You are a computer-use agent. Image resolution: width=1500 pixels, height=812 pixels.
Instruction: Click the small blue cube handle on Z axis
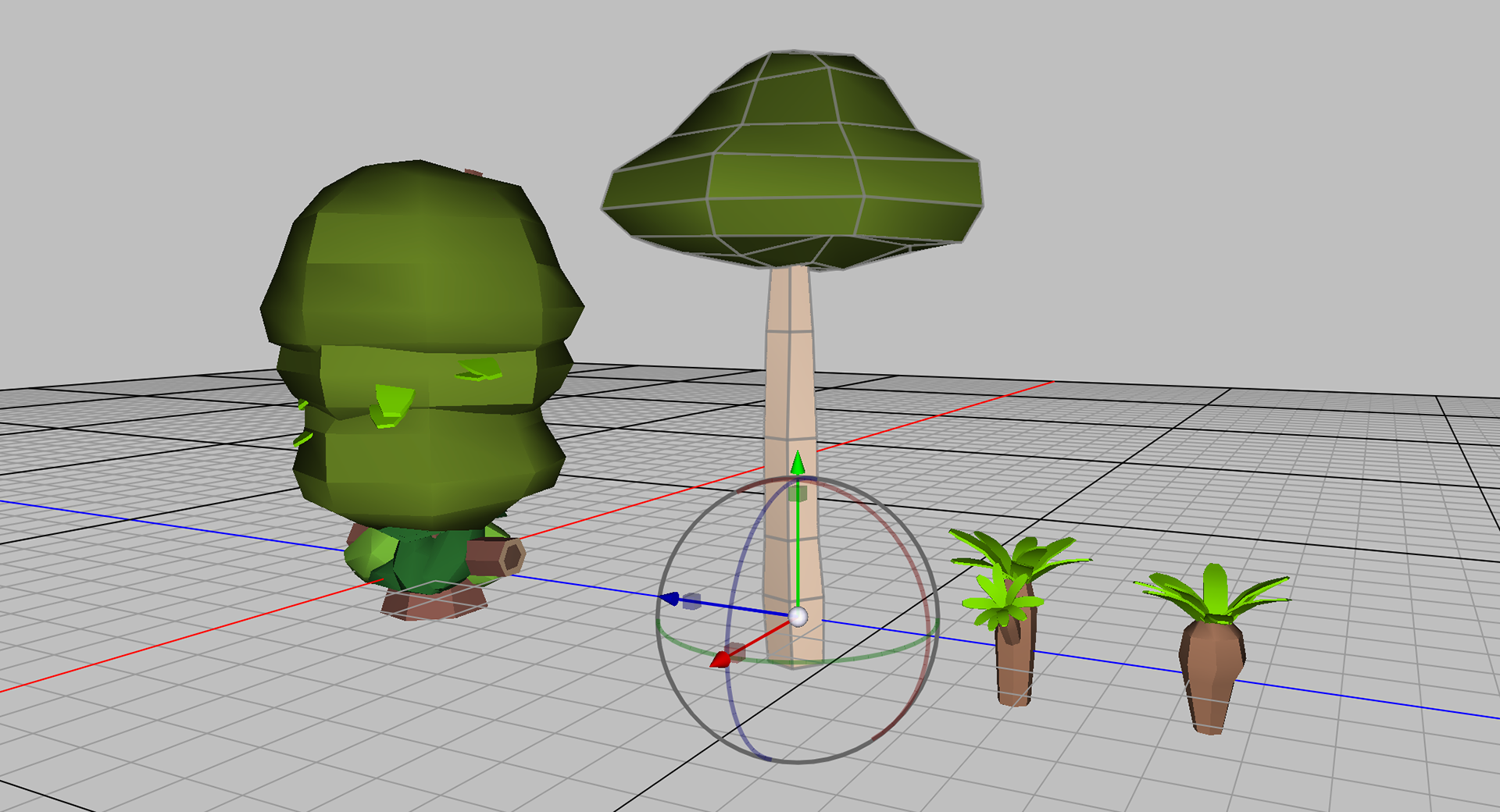click(x=691, y=600)
